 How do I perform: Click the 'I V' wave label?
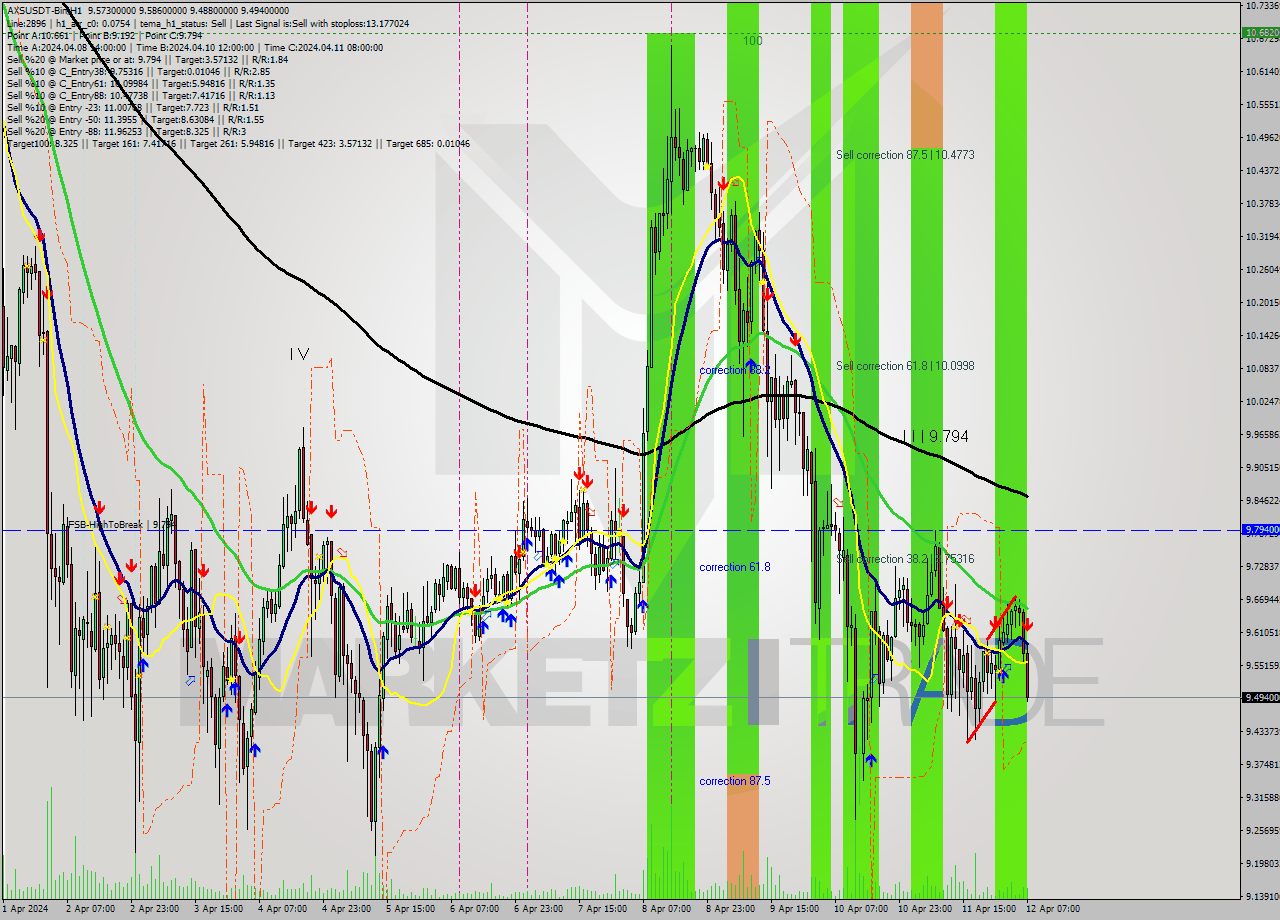[299, 353]
